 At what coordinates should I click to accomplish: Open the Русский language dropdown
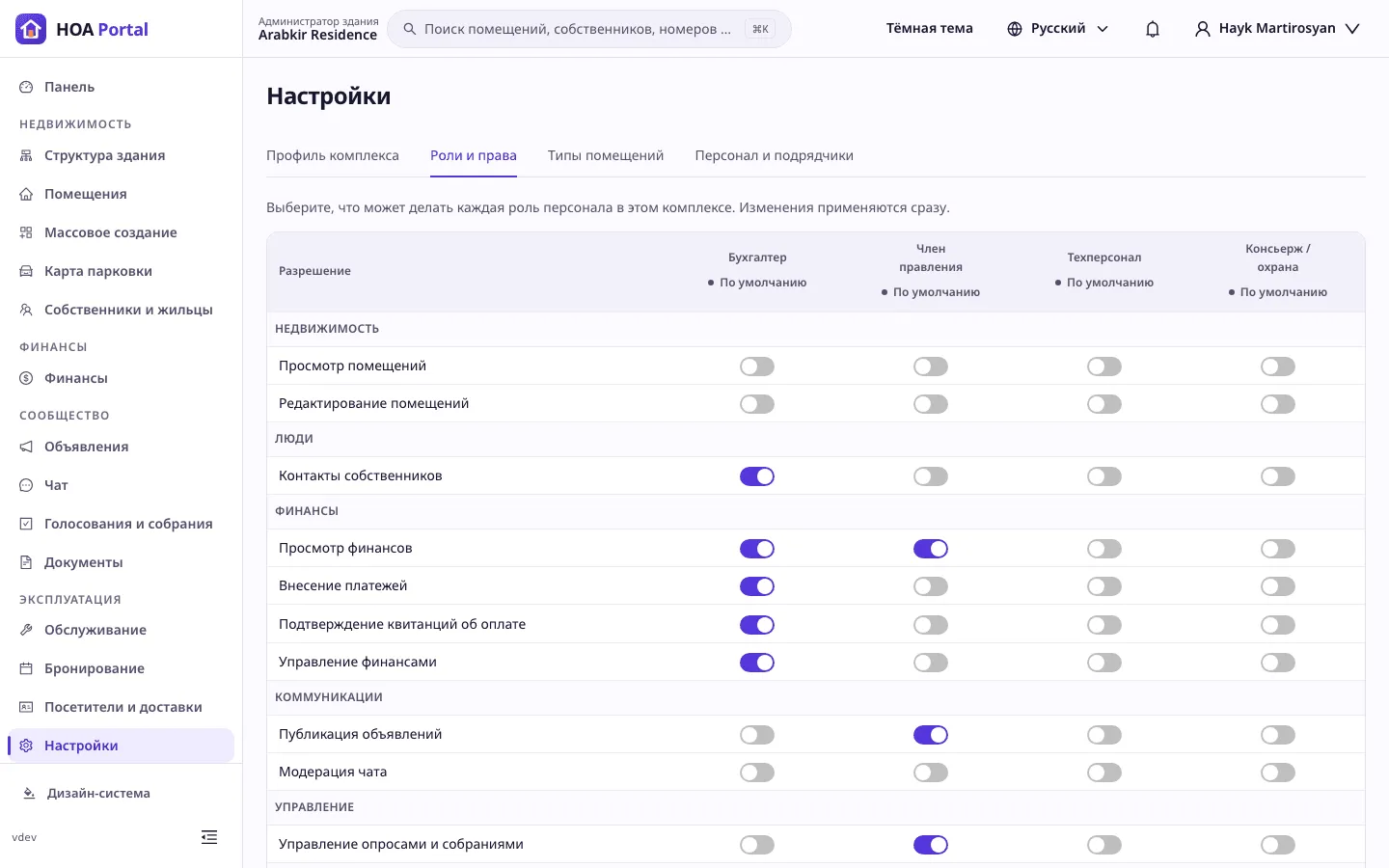coord(1058,29)
